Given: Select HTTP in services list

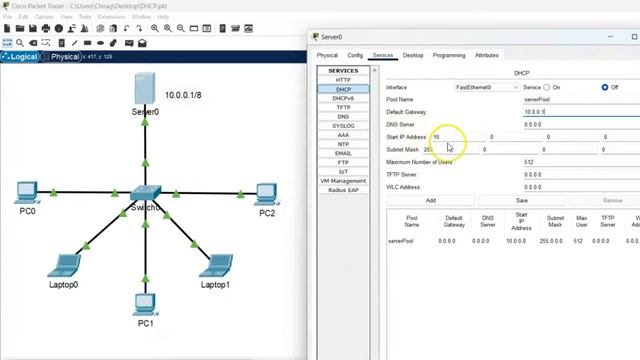Looking at the screenshot, I should pos(343,80).
